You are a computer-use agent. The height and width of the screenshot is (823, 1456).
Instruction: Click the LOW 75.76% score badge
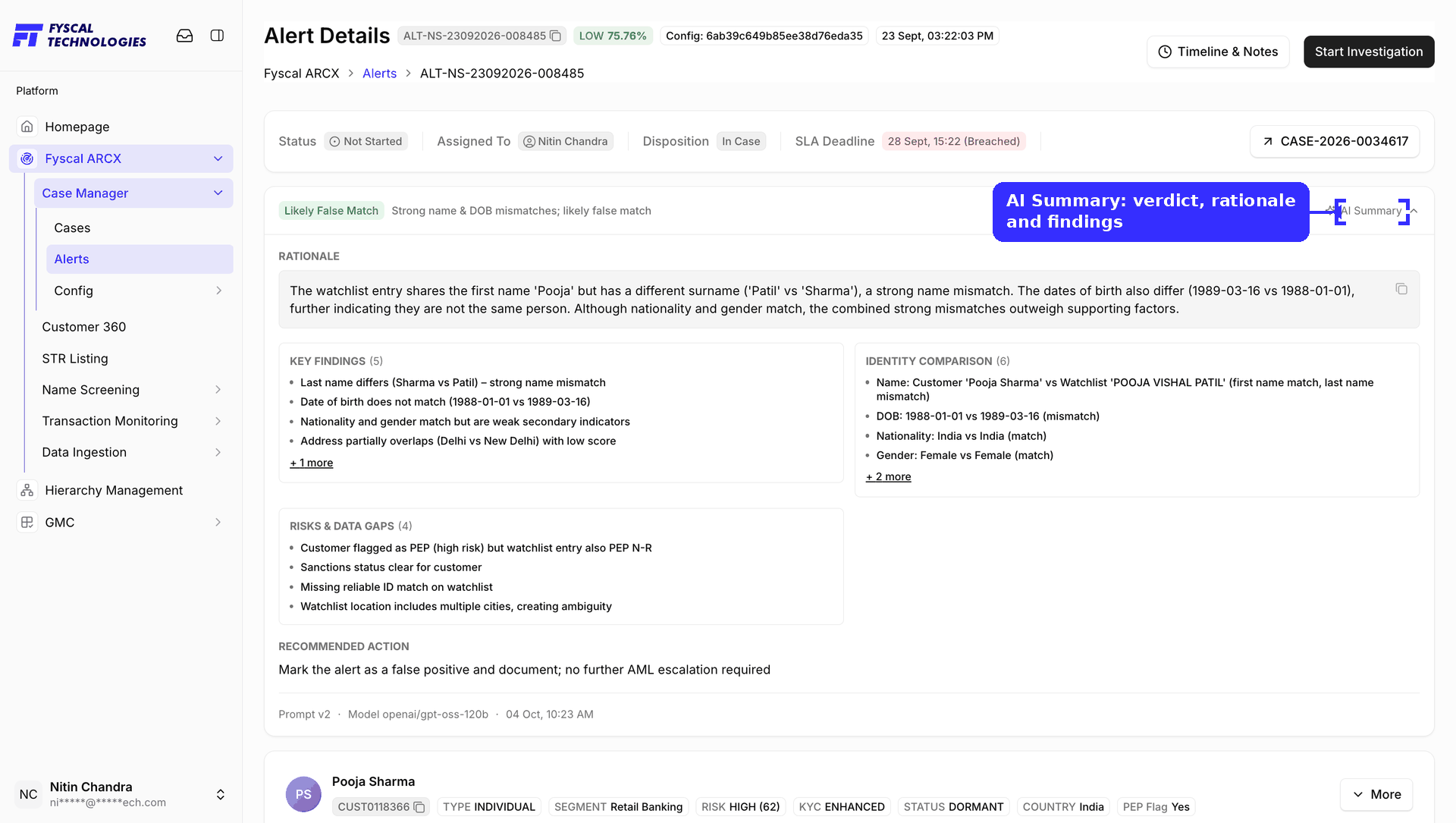613,36
